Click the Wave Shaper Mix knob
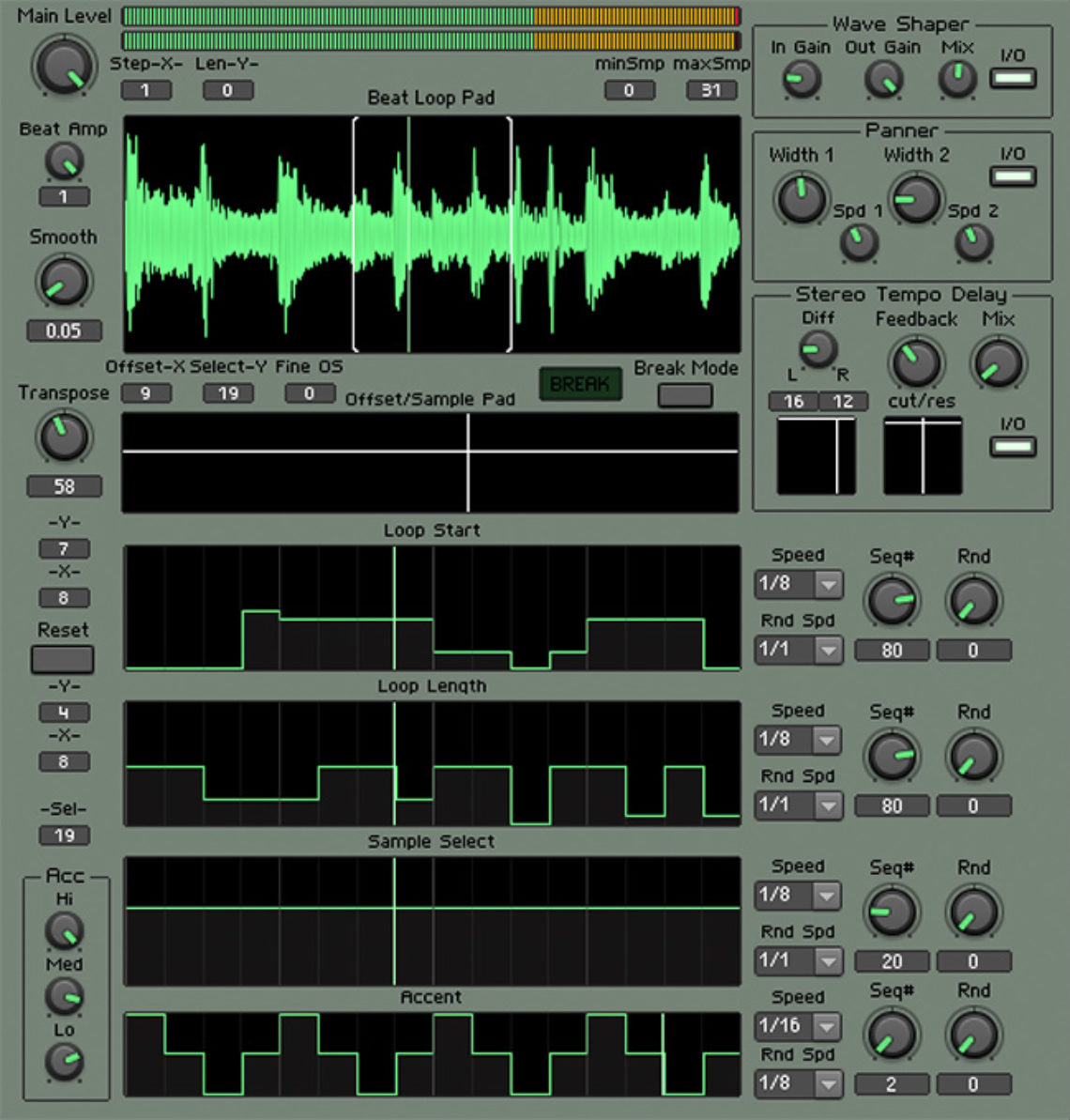 coord(957,79)
